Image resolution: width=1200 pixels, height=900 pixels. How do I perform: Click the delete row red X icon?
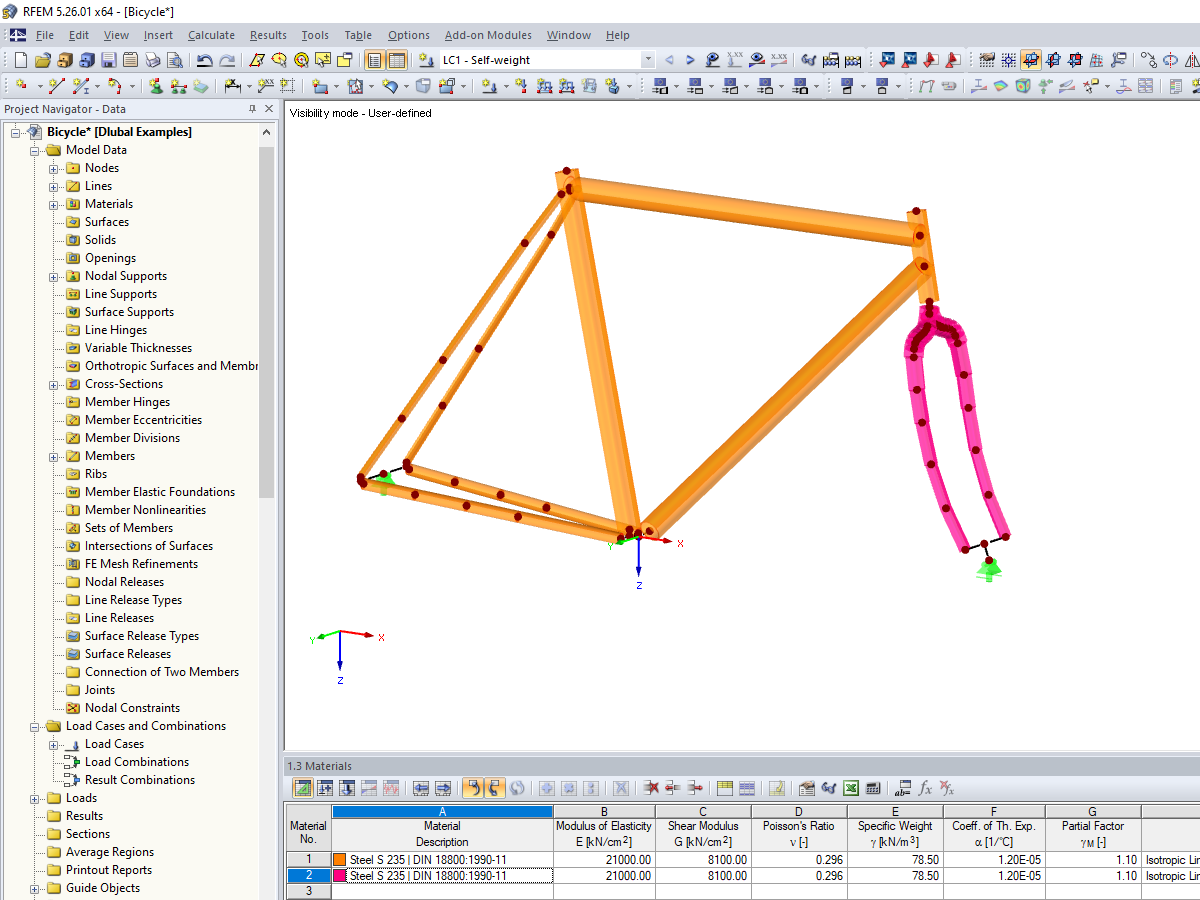click(651, 788)
